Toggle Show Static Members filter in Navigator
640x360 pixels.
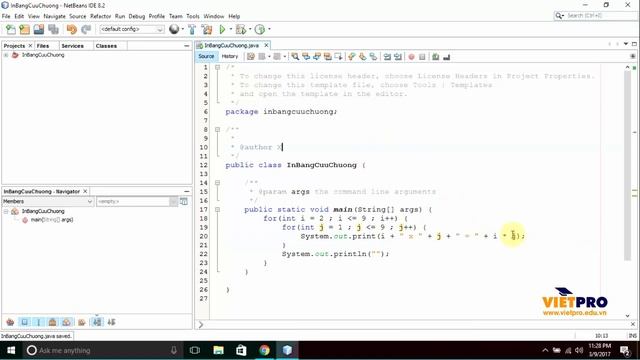39,322
